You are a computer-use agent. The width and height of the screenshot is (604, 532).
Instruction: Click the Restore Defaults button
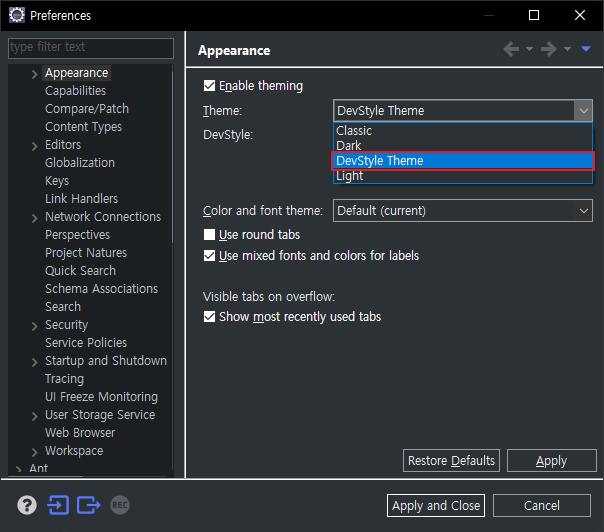[451, 460]
